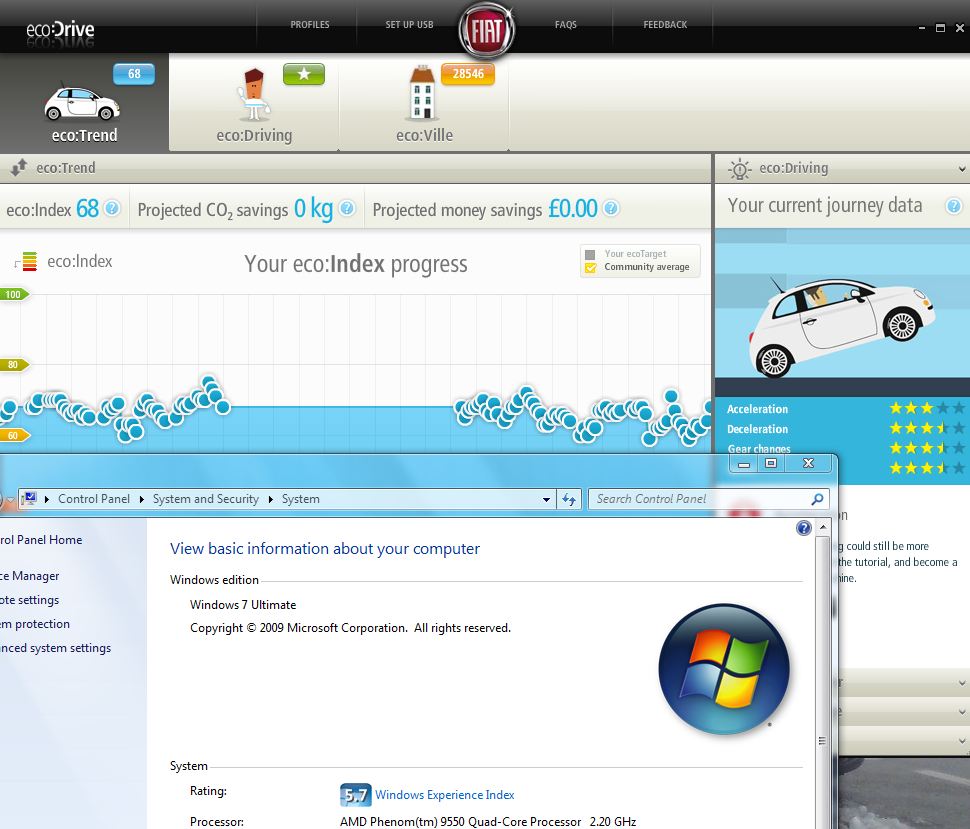
Task: Click the eco:Trend arrows panel icon
Action: click(x=19, y=168)
